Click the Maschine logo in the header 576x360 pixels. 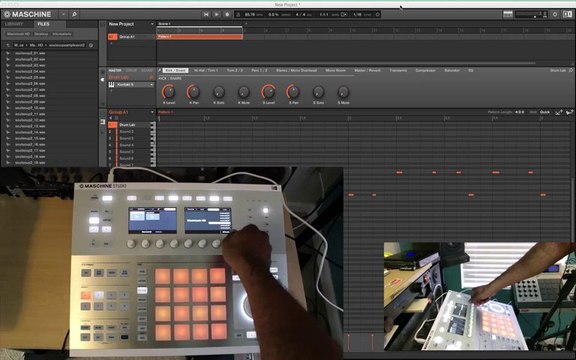[28, 14]
